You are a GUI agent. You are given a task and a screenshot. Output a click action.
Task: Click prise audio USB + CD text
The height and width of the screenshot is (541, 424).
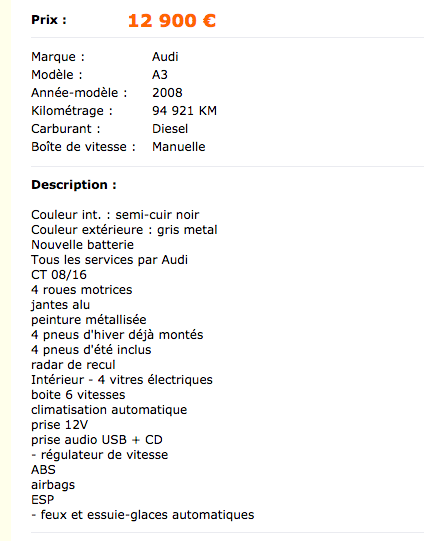(97, 440)
